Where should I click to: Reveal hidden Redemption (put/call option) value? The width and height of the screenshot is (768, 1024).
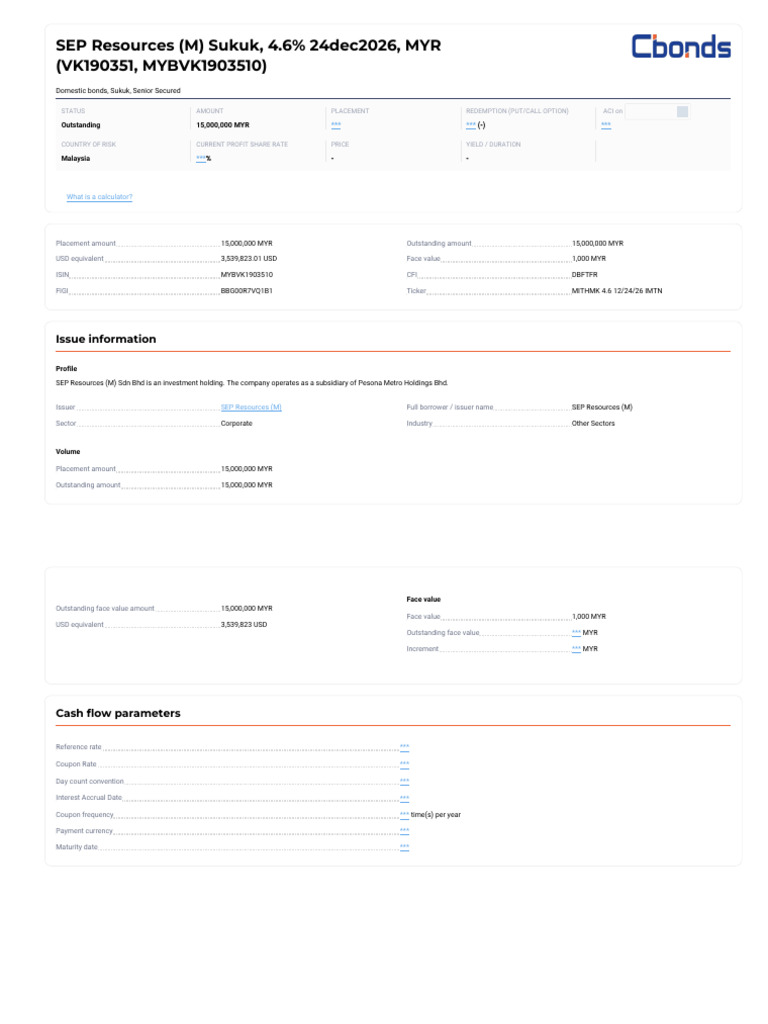[x=471, y=125]
